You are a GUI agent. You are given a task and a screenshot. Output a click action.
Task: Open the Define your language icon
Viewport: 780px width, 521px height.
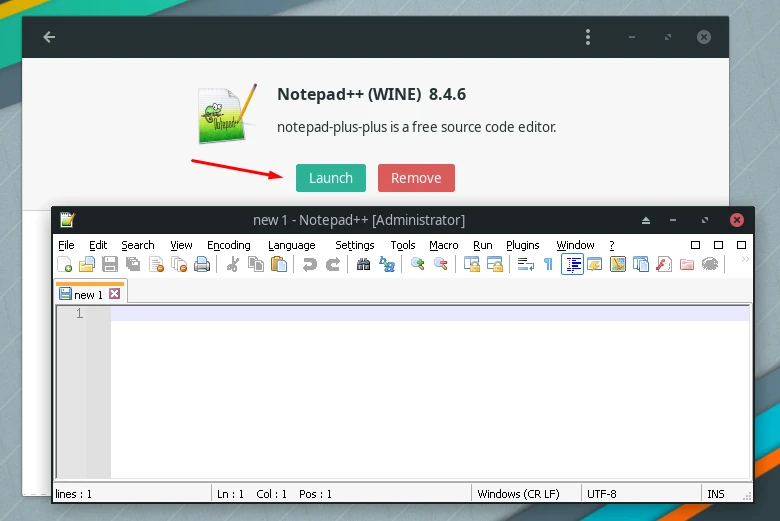pos(594,264)
